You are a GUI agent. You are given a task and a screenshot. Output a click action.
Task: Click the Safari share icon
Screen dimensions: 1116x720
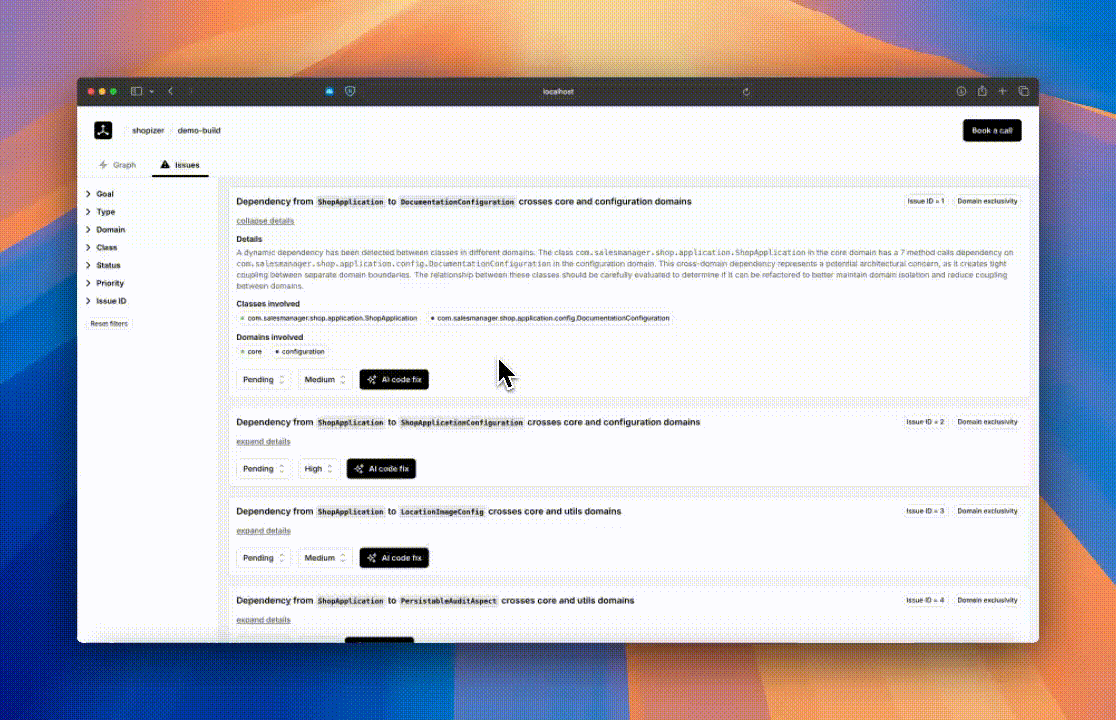[x=982, y=91]
